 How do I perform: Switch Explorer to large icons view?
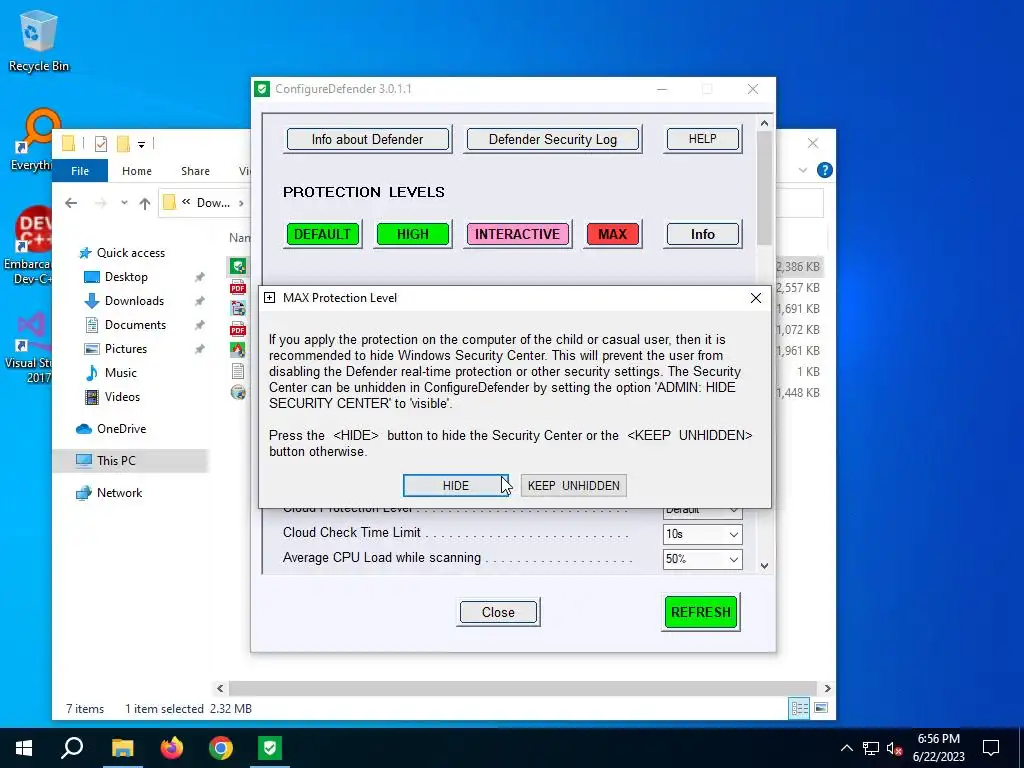click(822, 708)
